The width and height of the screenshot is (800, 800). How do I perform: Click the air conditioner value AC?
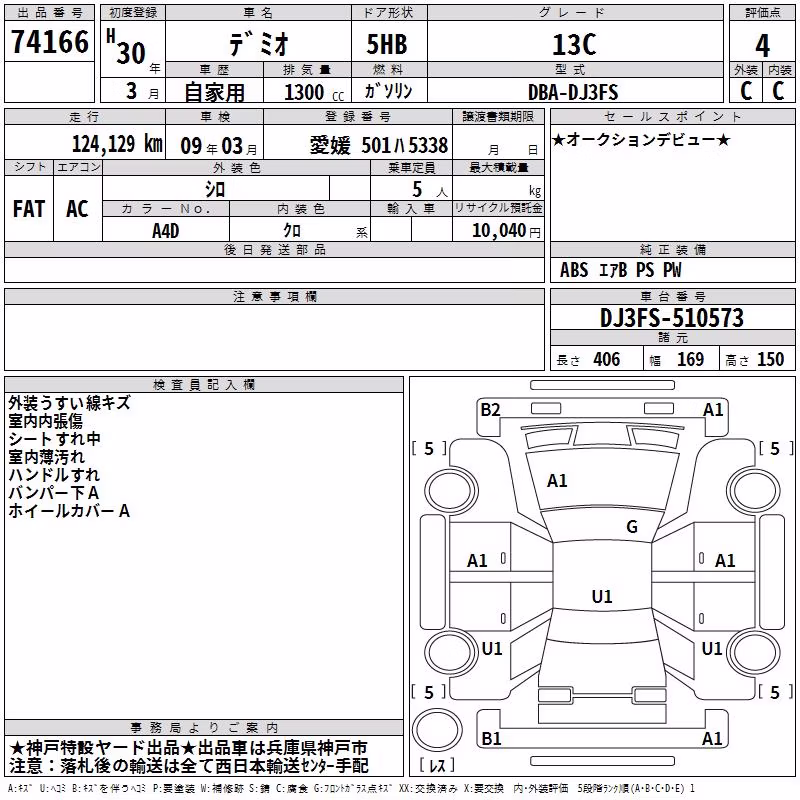[x=77, y=209]
